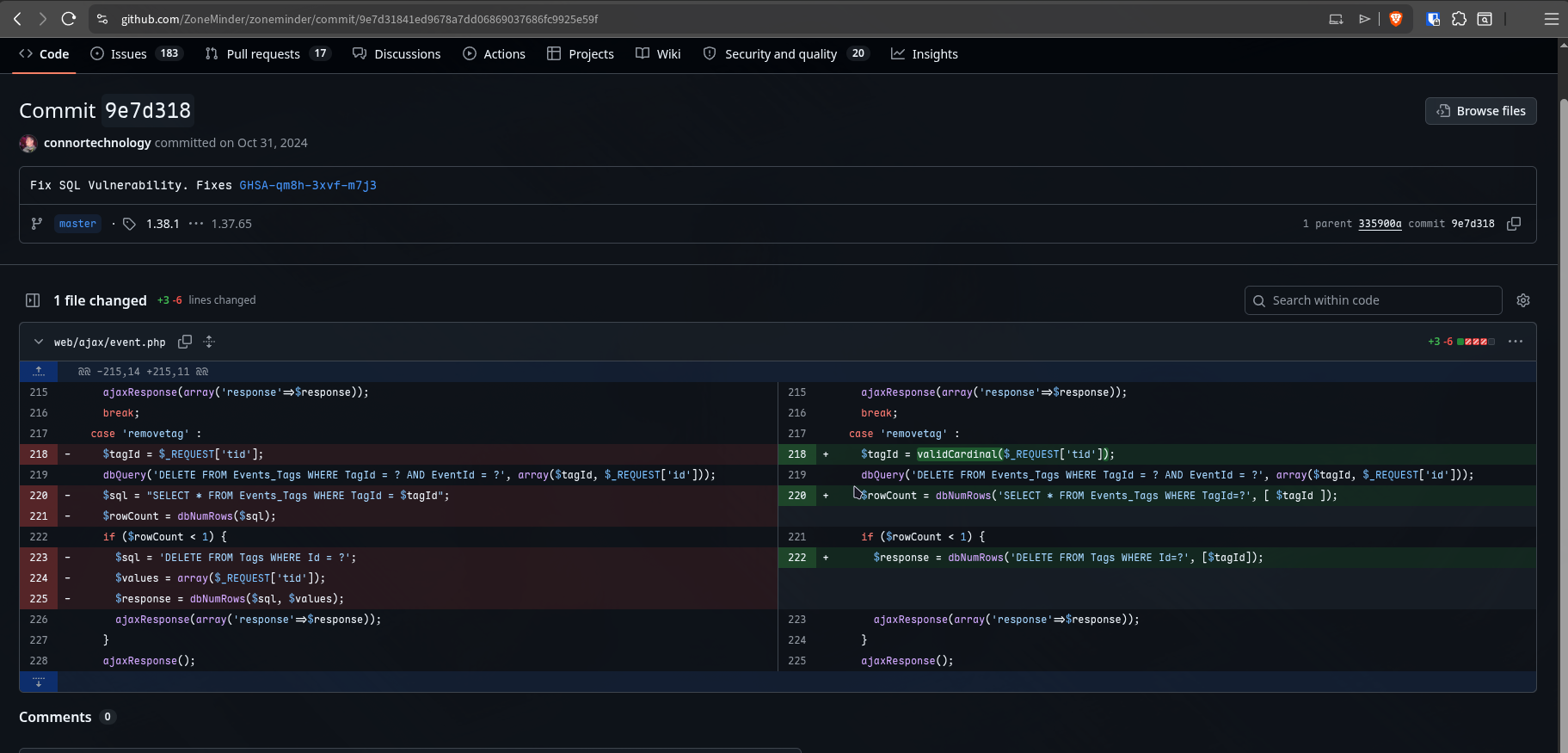
Task: Copy full commit SHA icon
Action: click(1514, 224)
